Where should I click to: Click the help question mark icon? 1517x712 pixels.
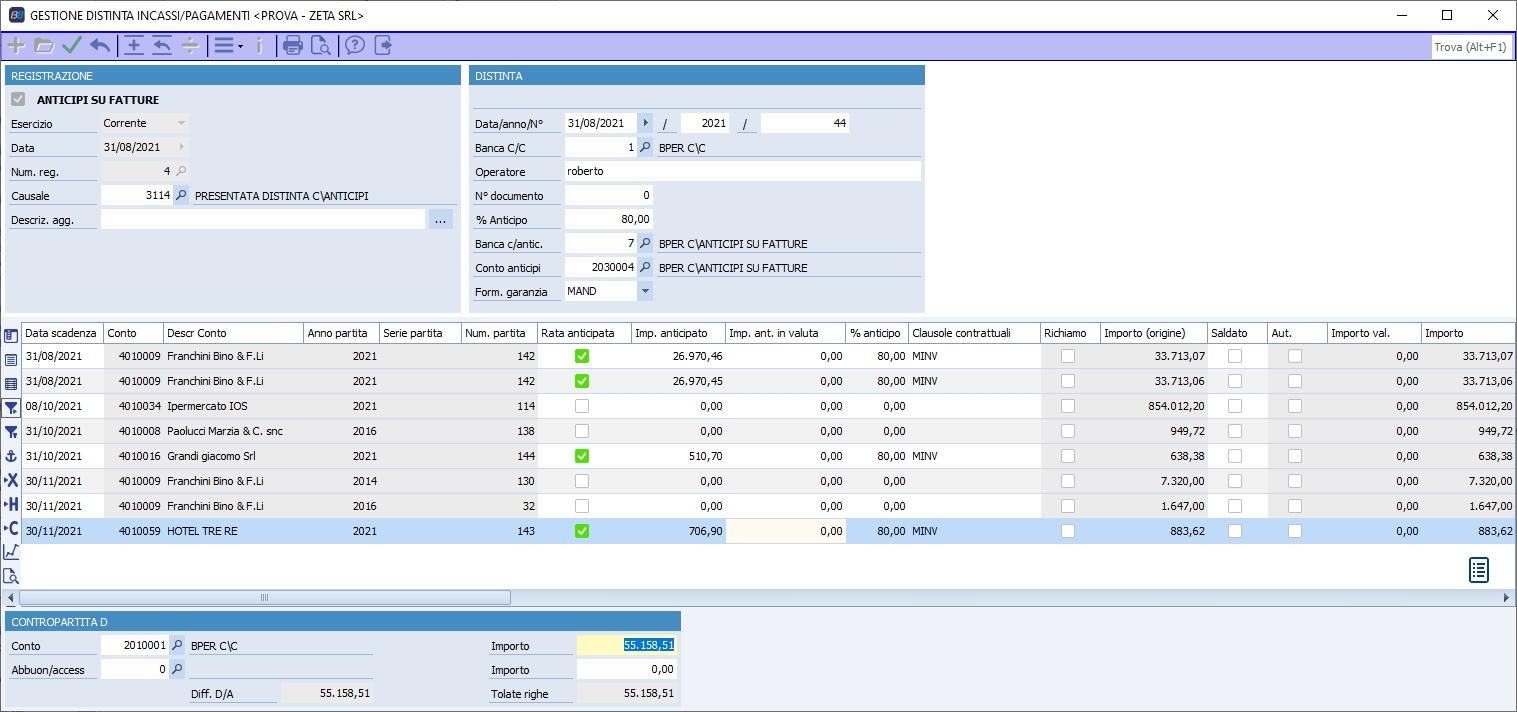click(x=354, y=45)
